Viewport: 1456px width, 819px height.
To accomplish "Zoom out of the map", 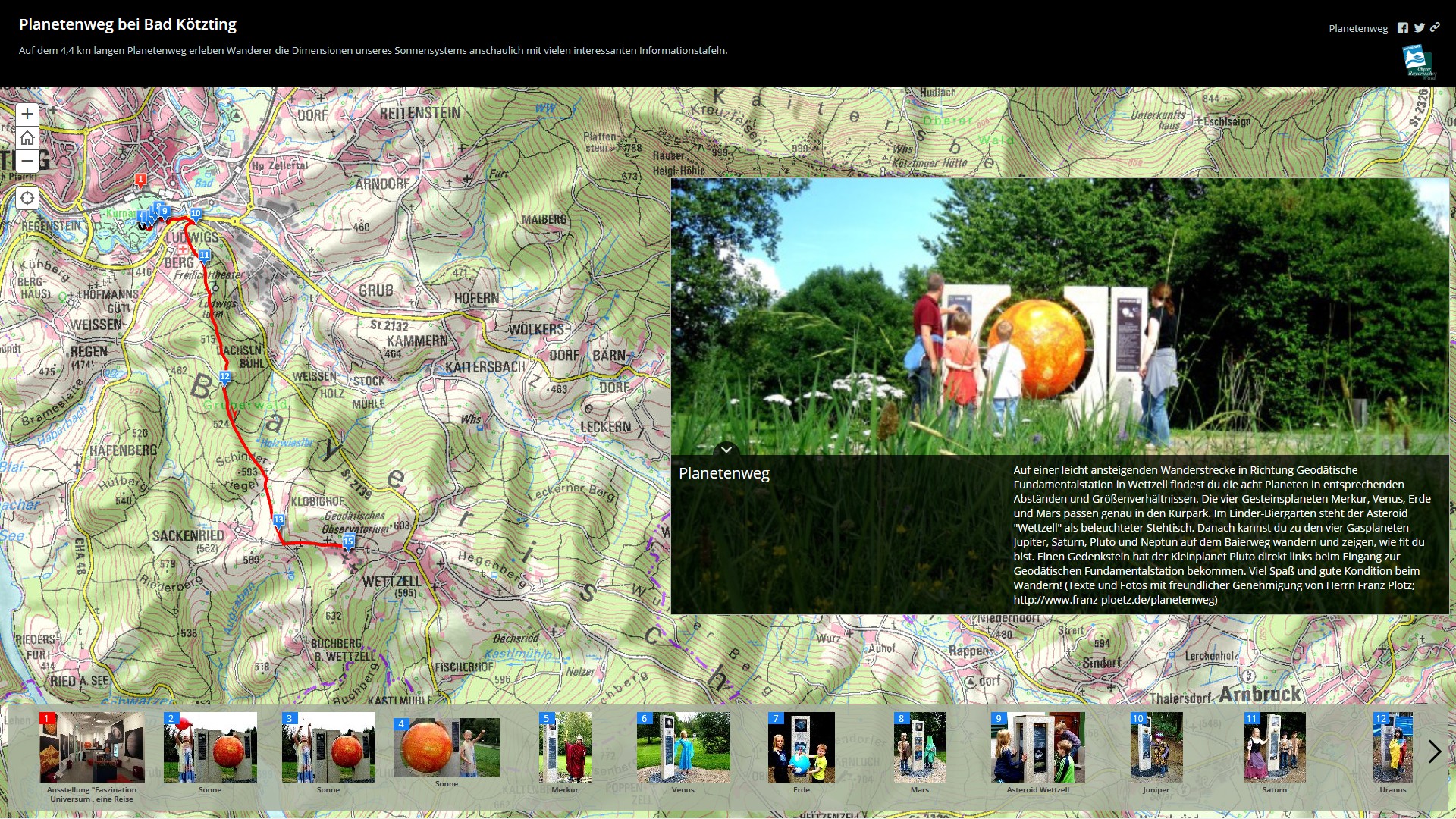I will pyautogui.click(x=27, y=161).
